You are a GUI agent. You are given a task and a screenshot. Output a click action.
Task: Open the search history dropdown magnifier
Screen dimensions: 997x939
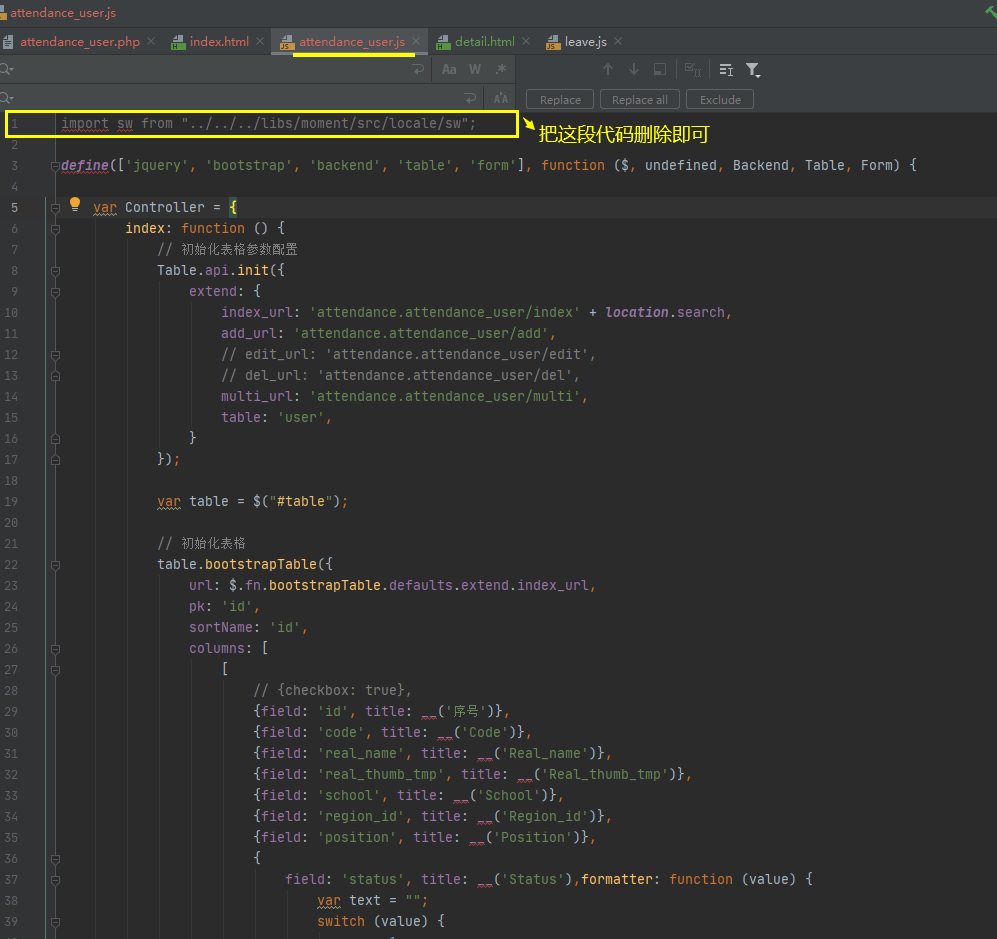pos(10,69)
